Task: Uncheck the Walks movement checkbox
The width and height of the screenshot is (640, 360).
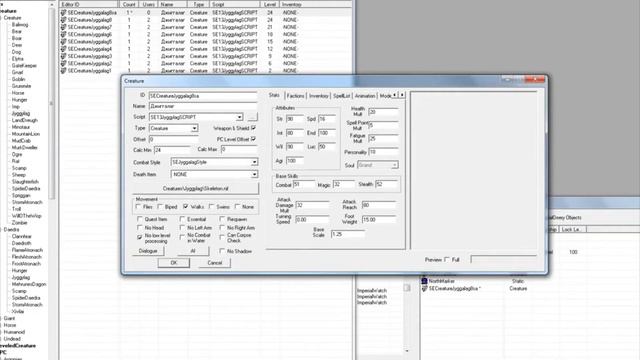Action: click(x=186, y=207)
